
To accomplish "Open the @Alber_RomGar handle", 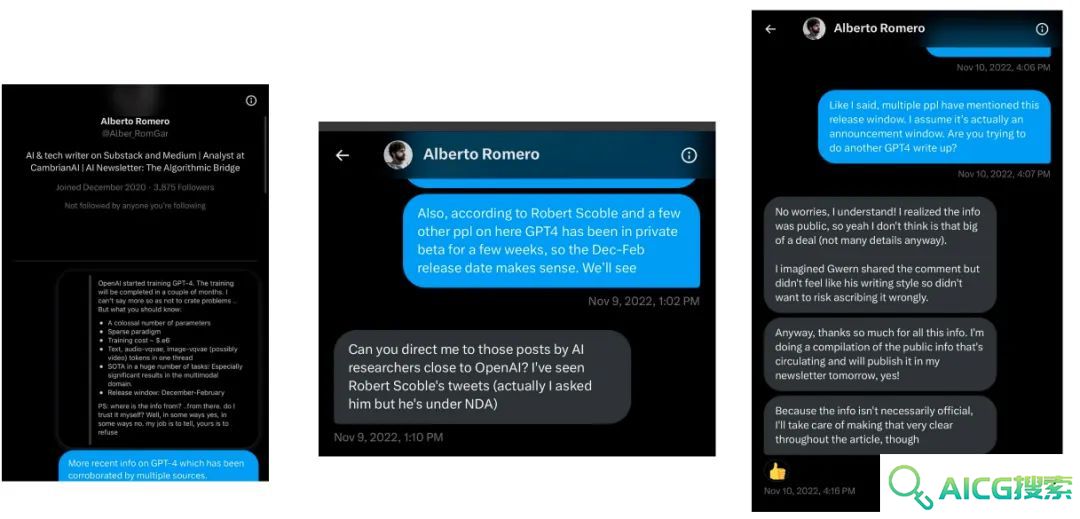I will (x=135, y=134).
